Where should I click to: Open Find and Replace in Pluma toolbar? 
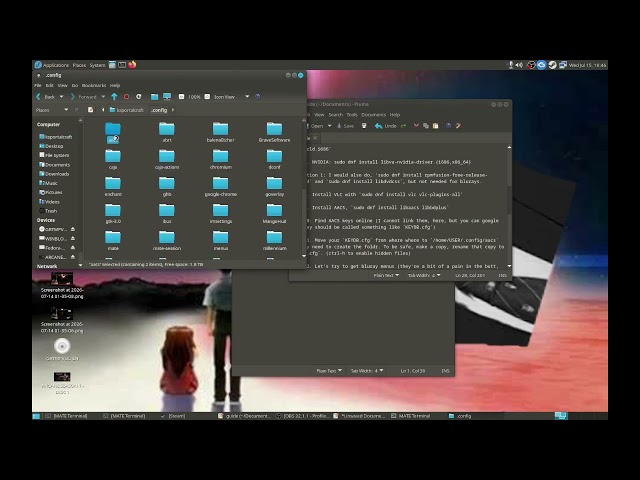[458, 126]
